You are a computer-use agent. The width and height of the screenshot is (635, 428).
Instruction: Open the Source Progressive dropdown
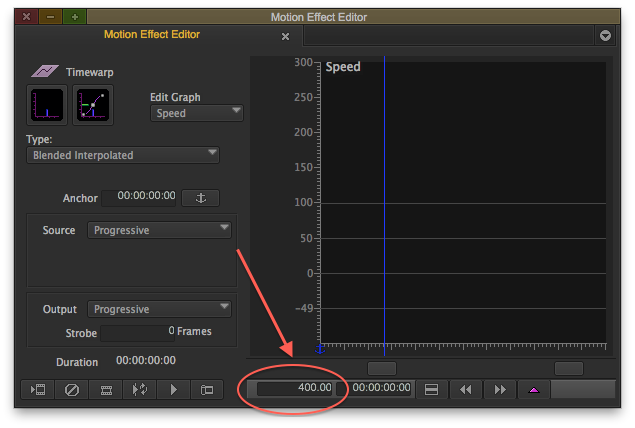[x=159, y=230]
